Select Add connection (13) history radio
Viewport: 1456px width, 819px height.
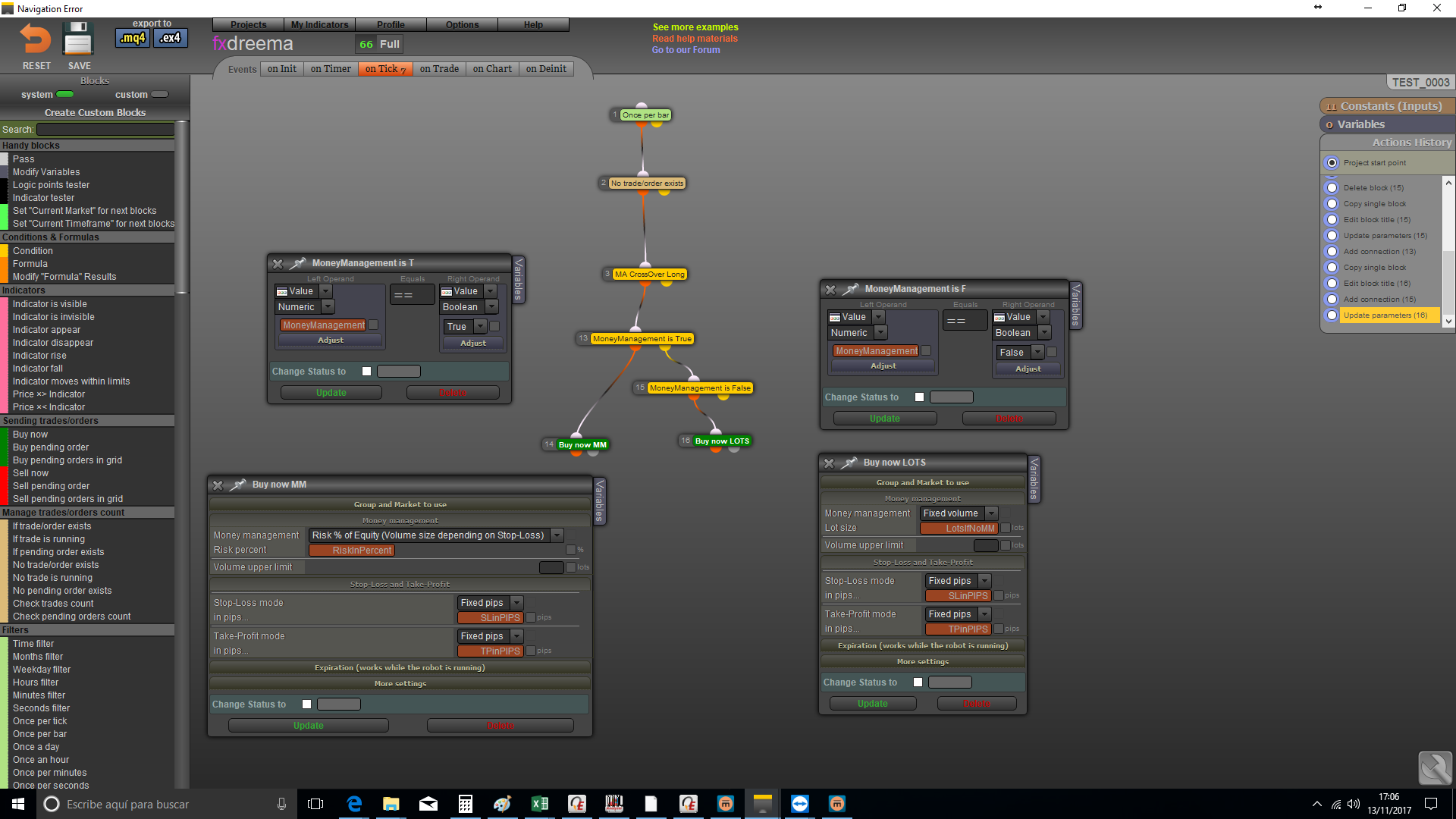(x=1332, y=252)
